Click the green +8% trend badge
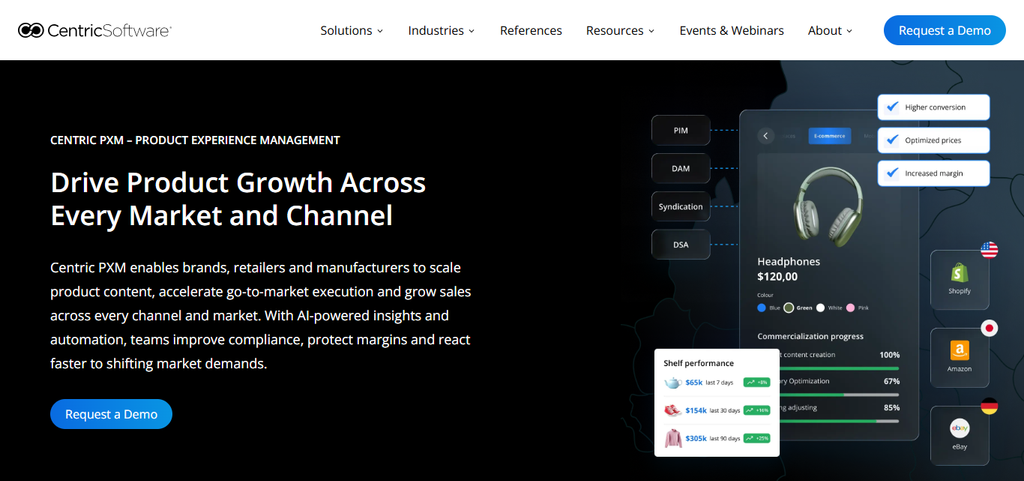This screenshot has height=481, width=1024. point(757,382)
